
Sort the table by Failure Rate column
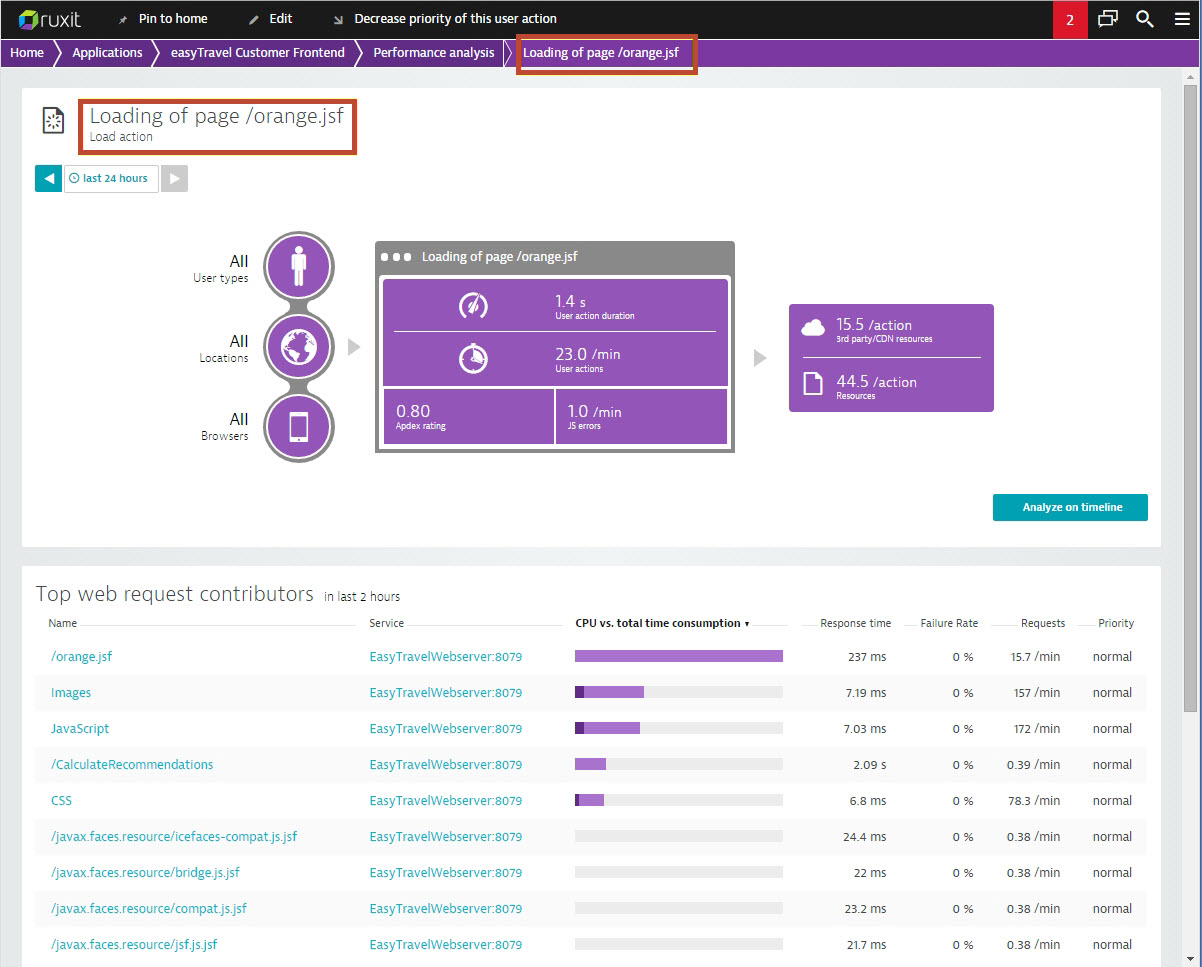pyautogui.click(x=949, y=623)
